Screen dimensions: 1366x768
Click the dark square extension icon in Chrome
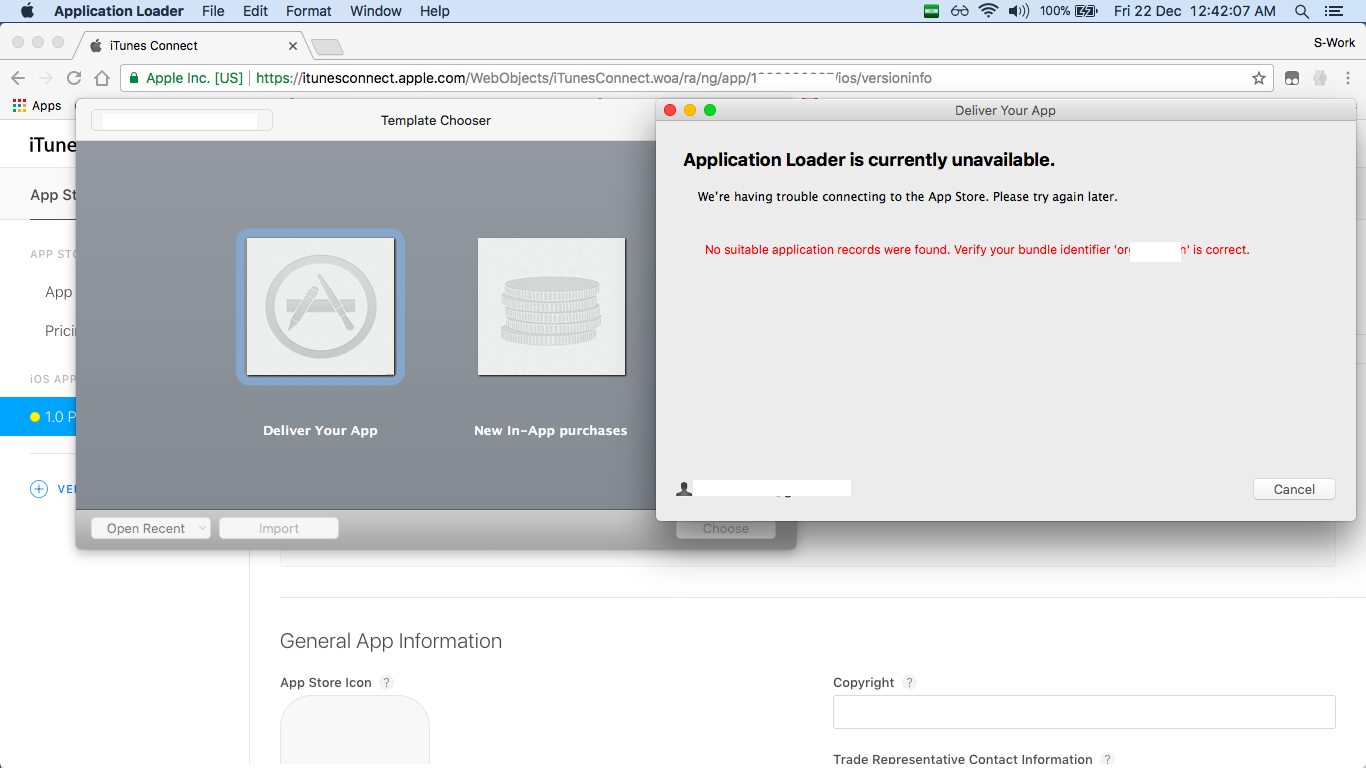coord(1292,78)
